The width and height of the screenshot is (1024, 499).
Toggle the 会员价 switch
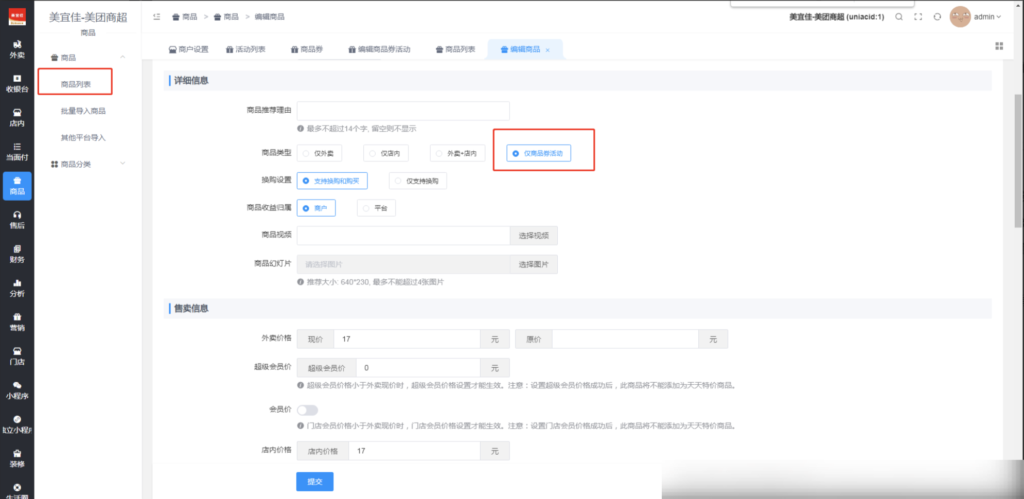point(307,410)
